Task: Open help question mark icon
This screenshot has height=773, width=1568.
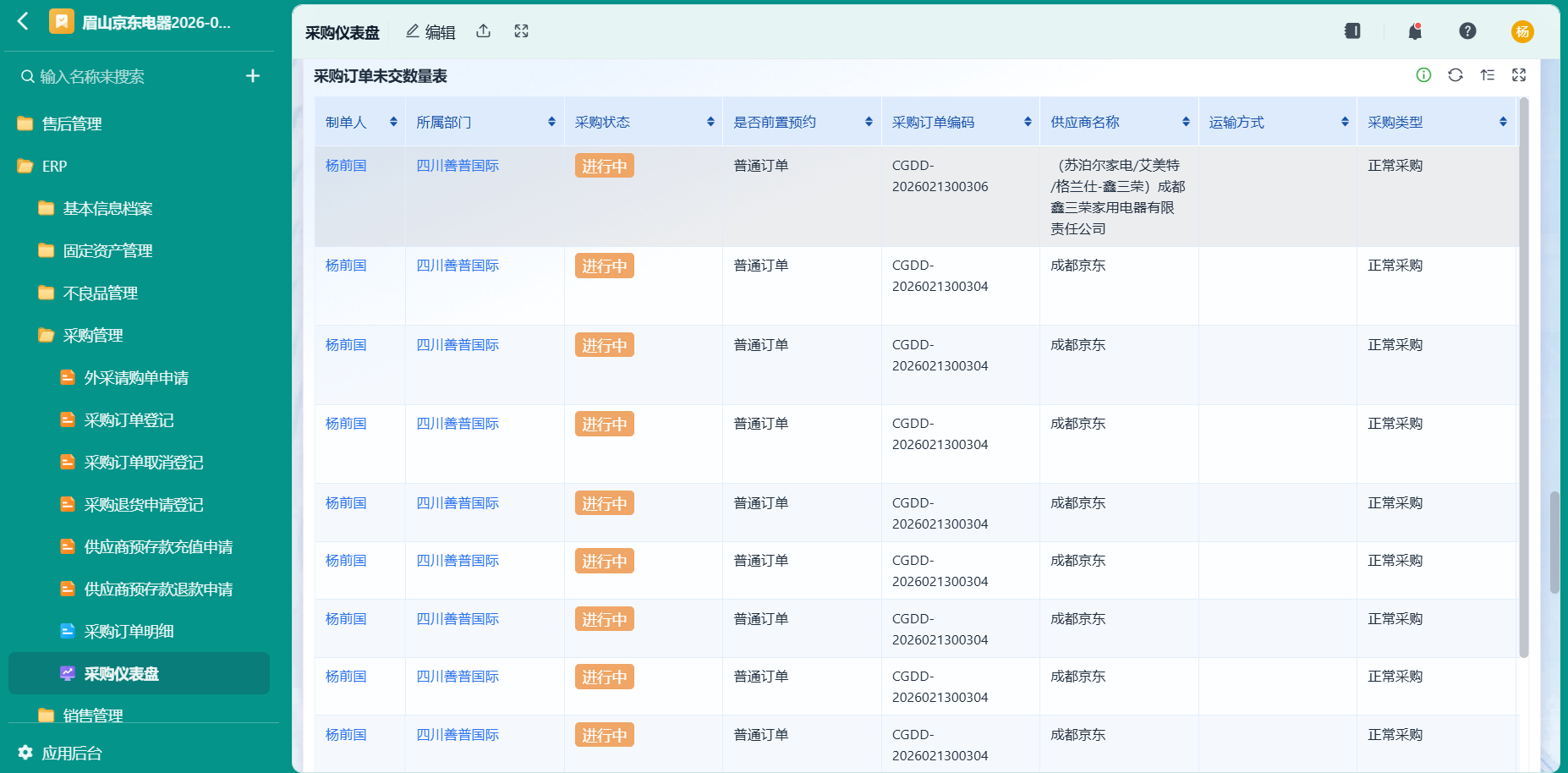Action: click(1468, 31)
